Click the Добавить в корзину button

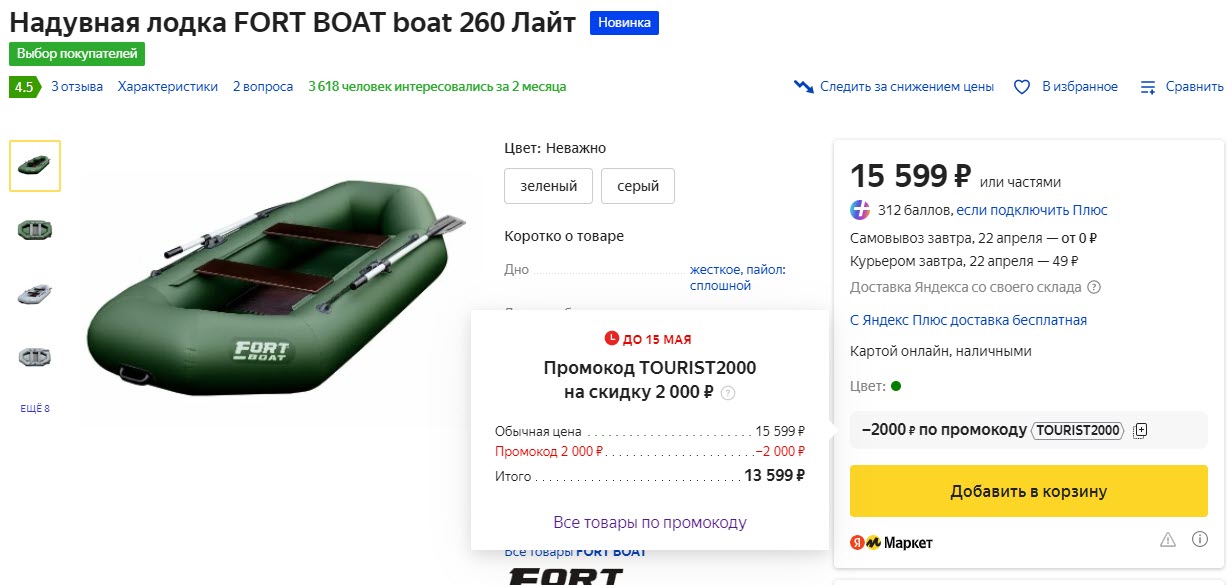pos(1028,491)
